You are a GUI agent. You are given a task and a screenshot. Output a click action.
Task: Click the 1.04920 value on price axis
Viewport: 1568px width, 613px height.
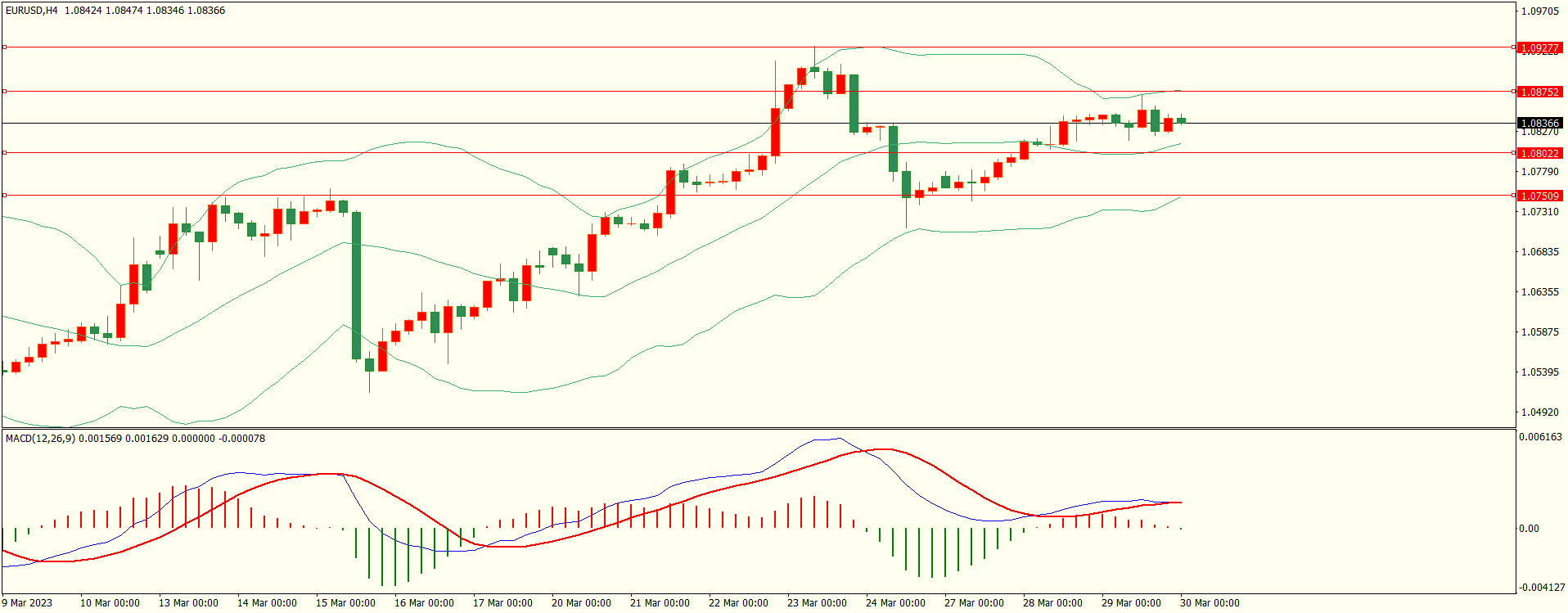[1539, 412]
